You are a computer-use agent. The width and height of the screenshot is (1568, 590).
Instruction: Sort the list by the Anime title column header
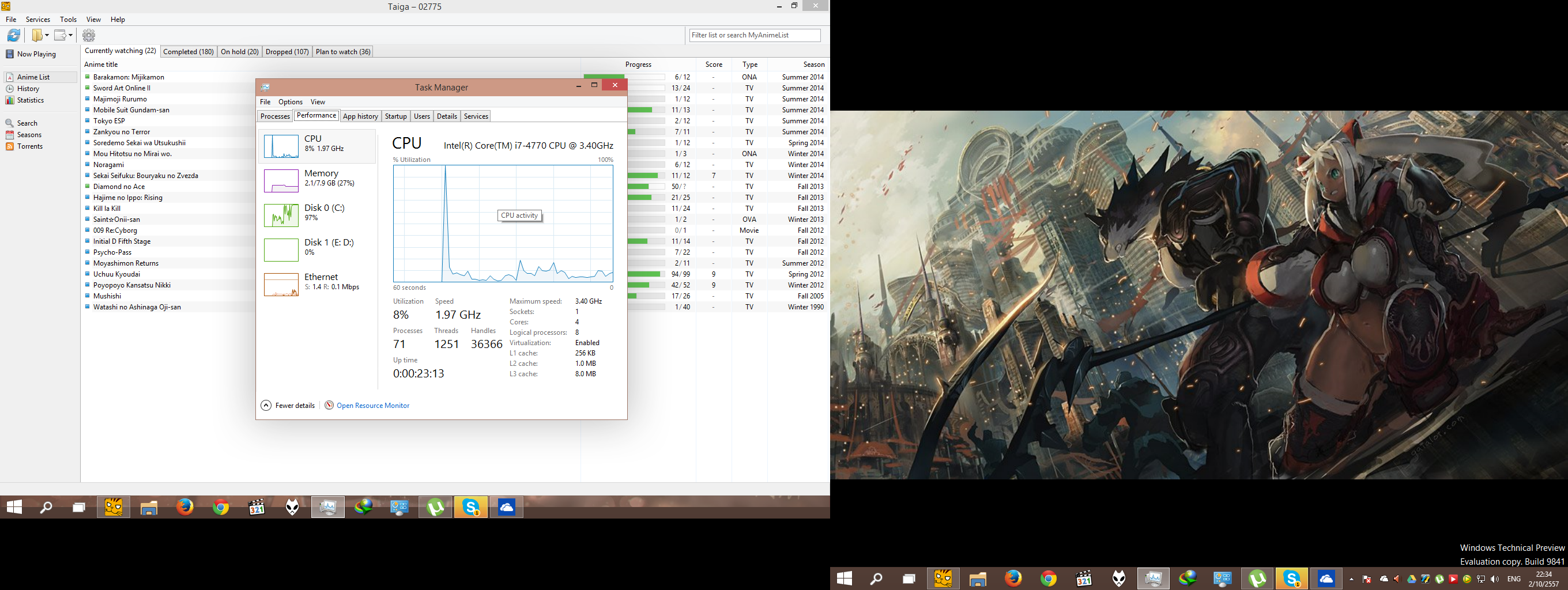(x=331, y=65)
